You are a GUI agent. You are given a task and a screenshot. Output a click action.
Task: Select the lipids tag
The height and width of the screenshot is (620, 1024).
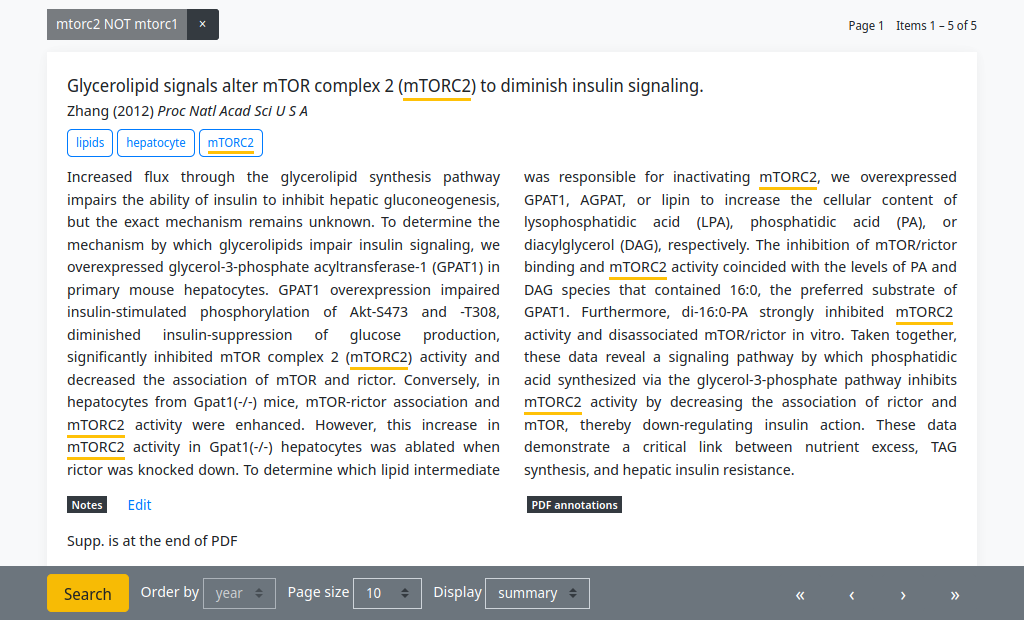pyautogui.click(x=89, y=143)
